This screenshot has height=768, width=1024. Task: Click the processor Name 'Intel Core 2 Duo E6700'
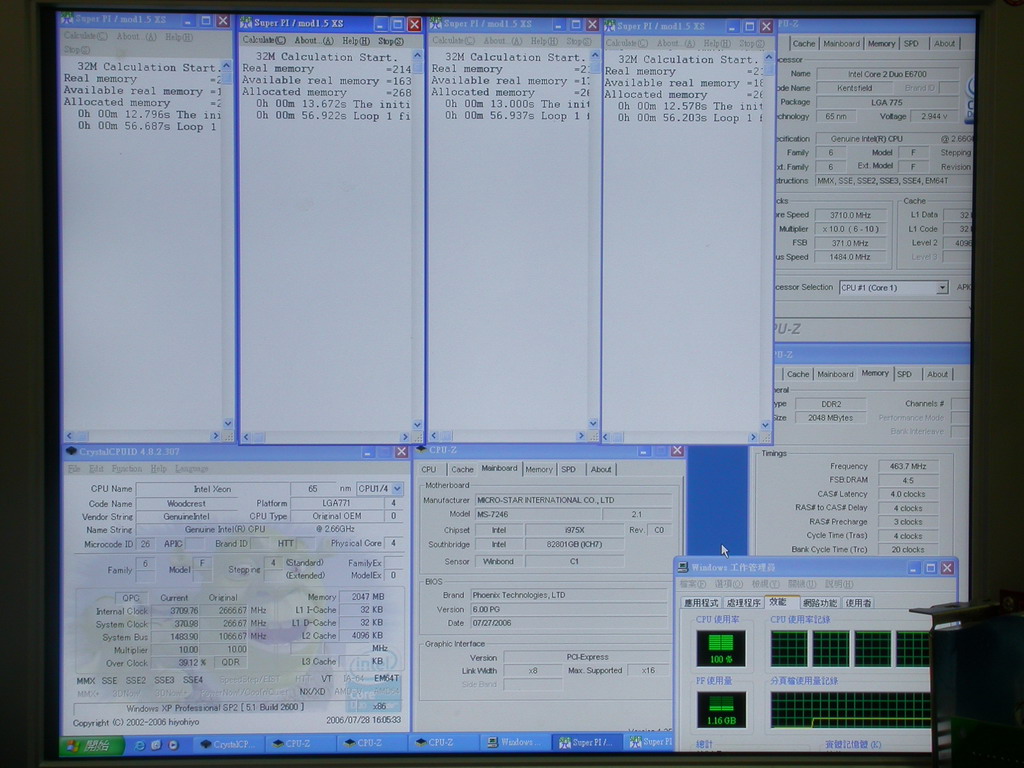(887, 74)
